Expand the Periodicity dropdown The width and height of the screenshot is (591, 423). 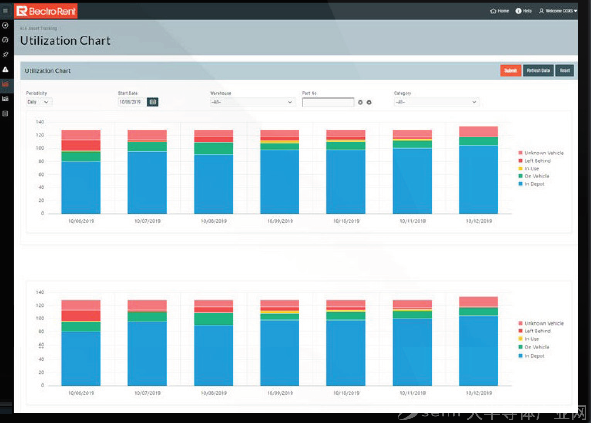pyautogui.click(x=39, y=102)
